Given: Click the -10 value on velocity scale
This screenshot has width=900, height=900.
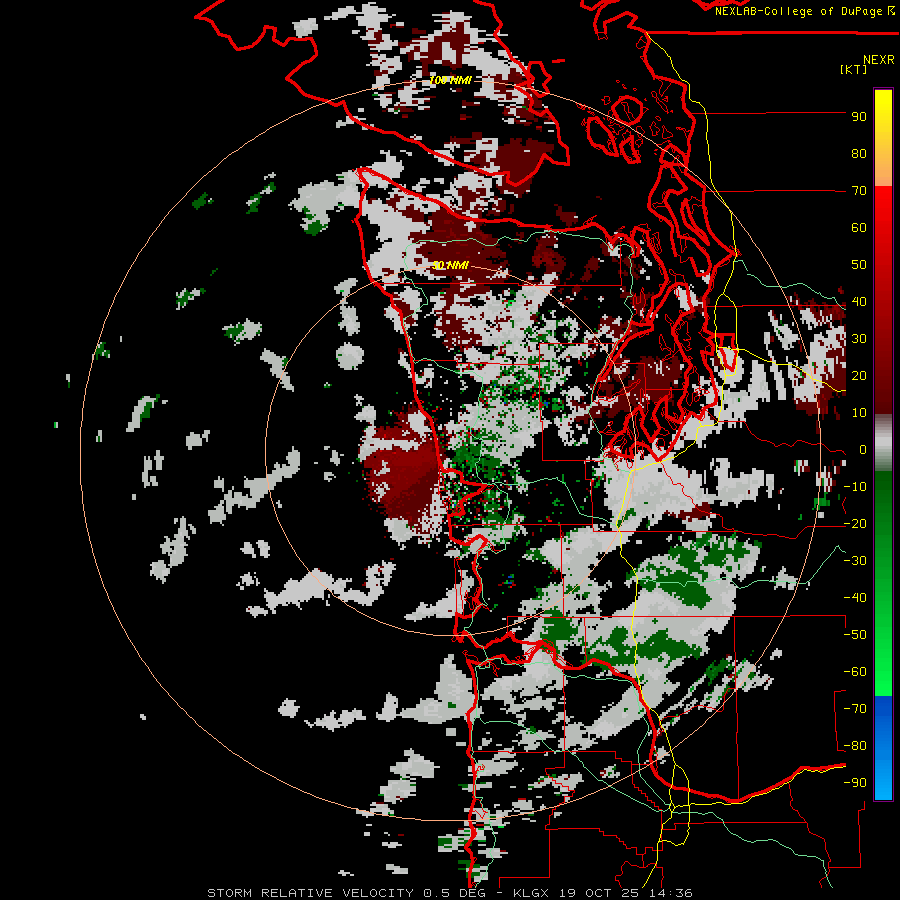Looking at the screenshot, I should [855, 487].
